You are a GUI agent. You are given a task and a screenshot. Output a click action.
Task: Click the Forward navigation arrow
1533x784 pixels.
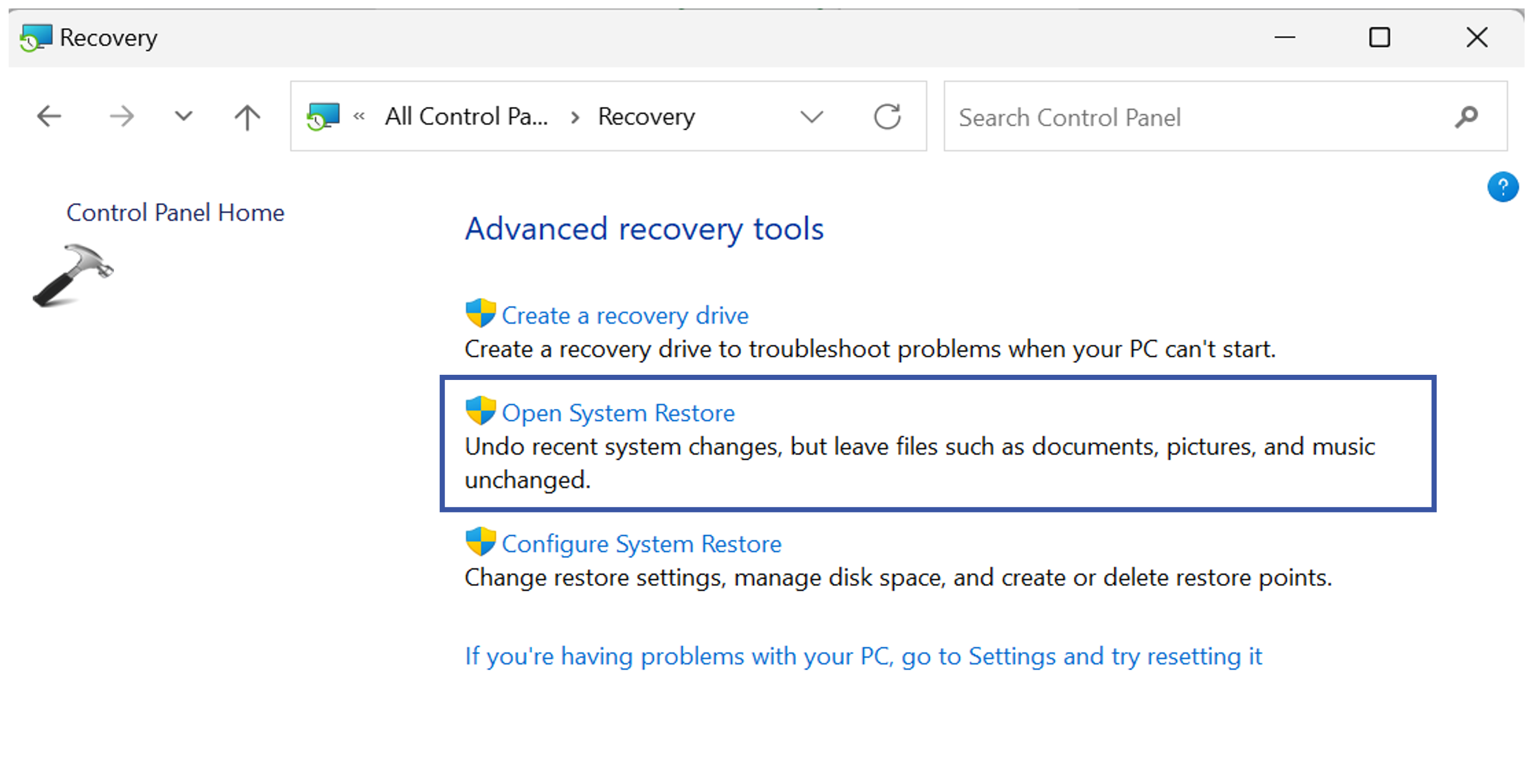pos(122,116)
